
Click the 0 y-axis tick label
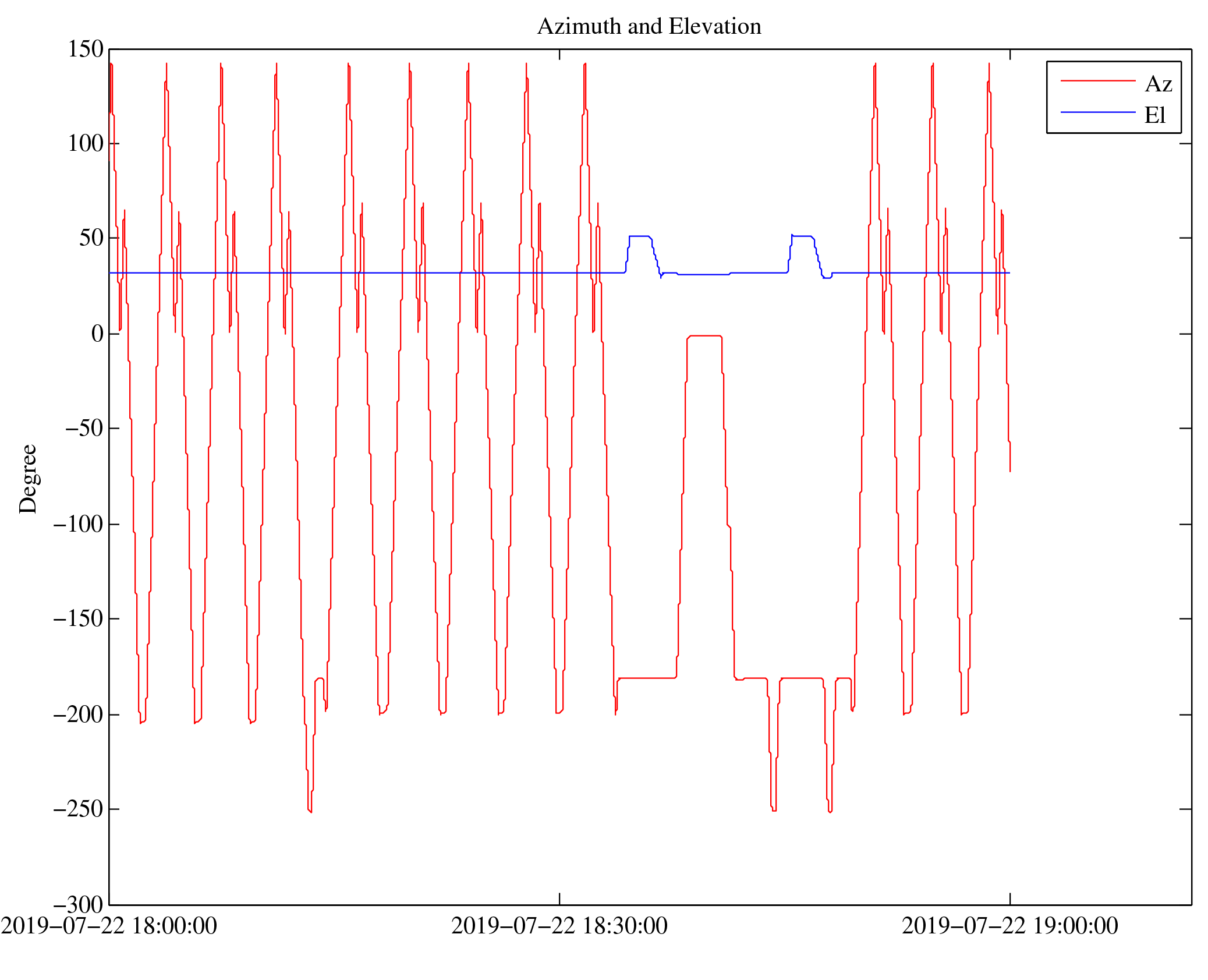tap(97, 334)
